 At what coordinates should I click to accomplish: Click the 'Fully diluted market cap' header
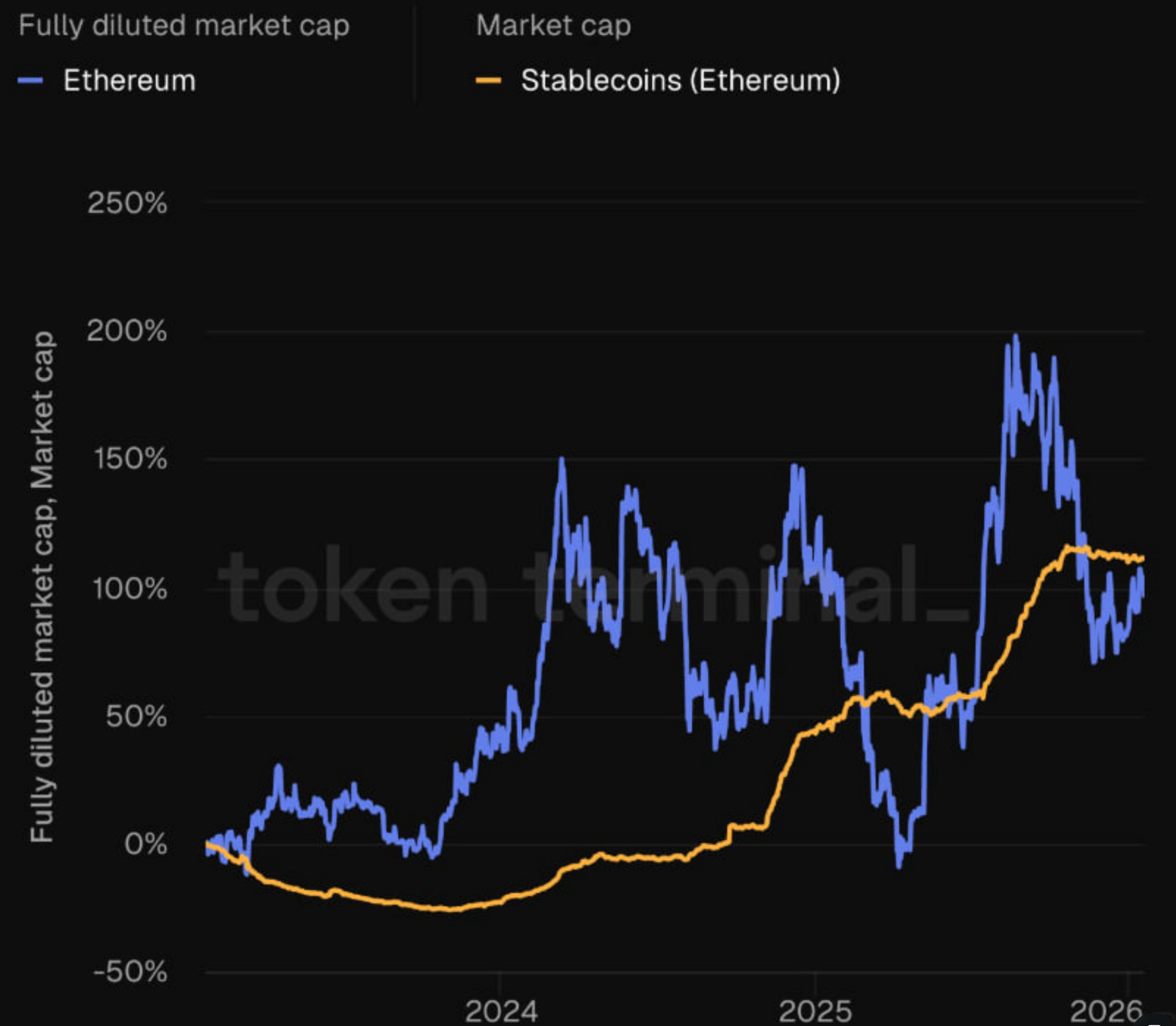click(184, 26)
